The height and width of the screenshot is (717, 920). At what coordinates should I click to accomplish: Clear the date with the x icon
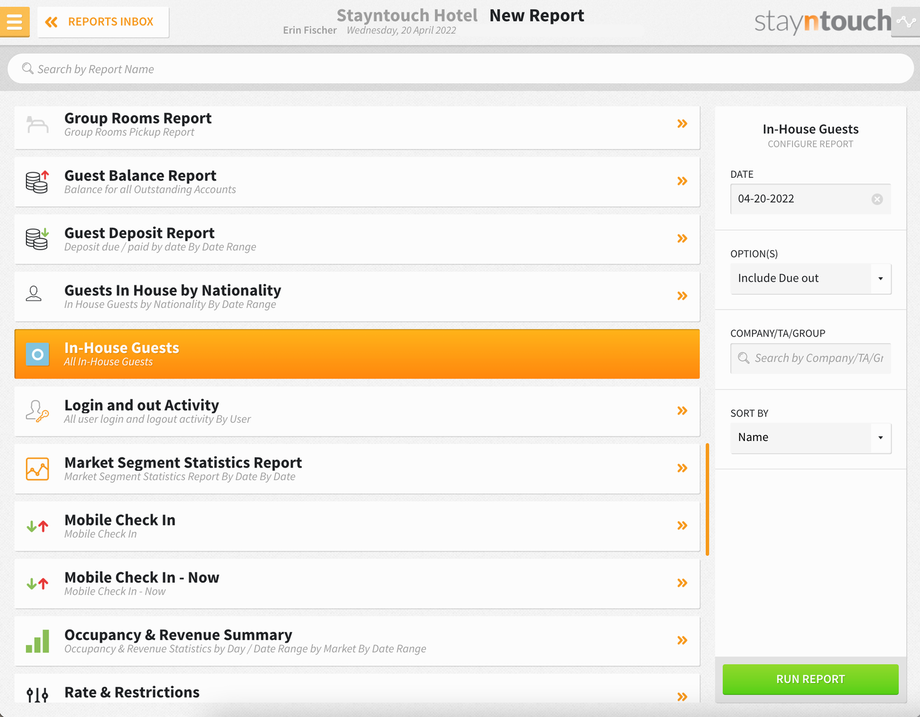pyautogui.click(x=877, y=199)
